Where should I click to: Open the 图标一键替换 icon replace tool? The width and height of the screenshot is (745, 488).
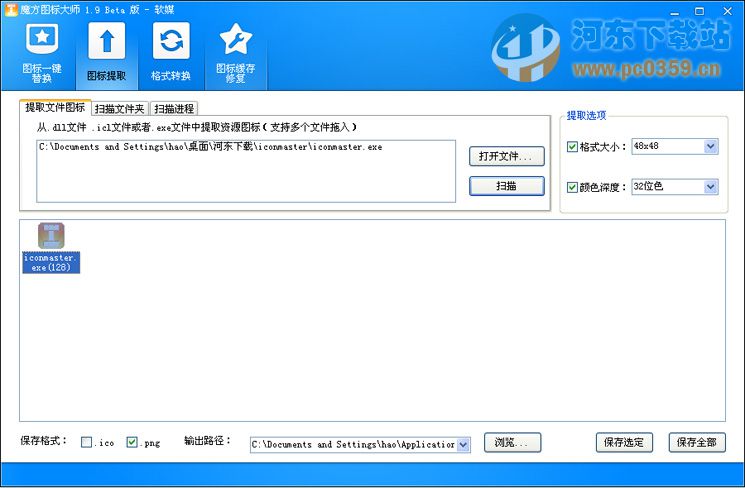click(x=42, y=53)
